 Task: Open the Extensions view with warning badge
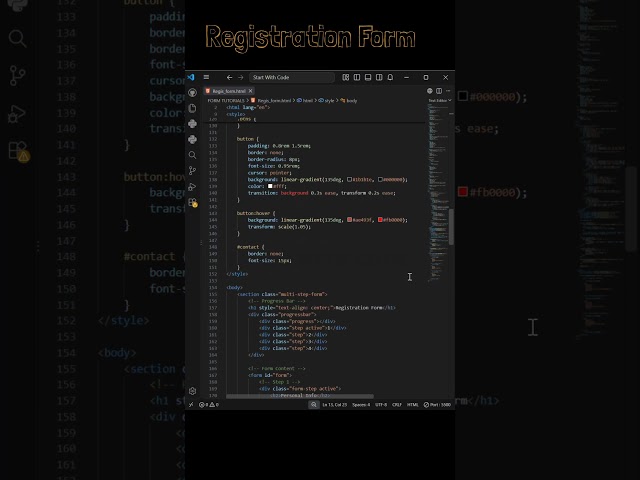pos(193,202)
